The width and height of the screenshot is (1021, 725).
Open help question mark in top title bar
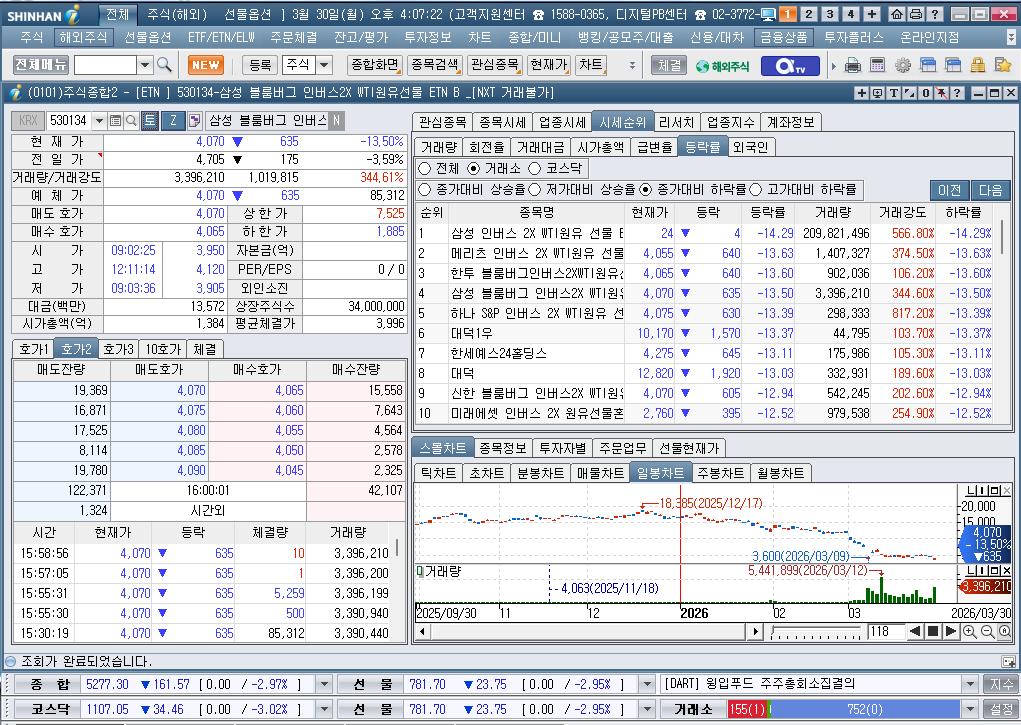click(934, 14)
